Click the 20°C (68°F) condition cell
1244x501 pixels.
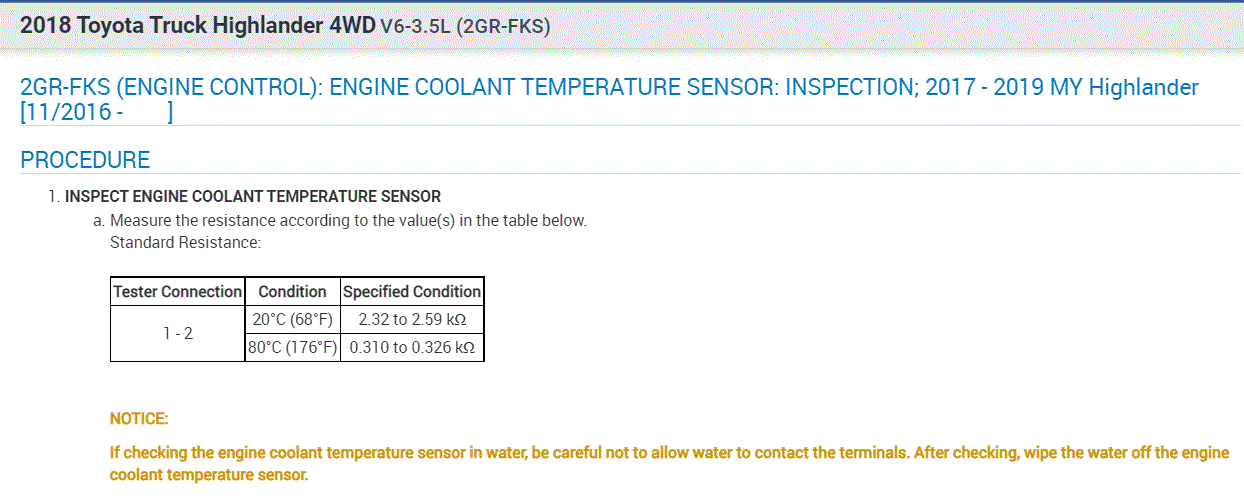coord(292,320)
